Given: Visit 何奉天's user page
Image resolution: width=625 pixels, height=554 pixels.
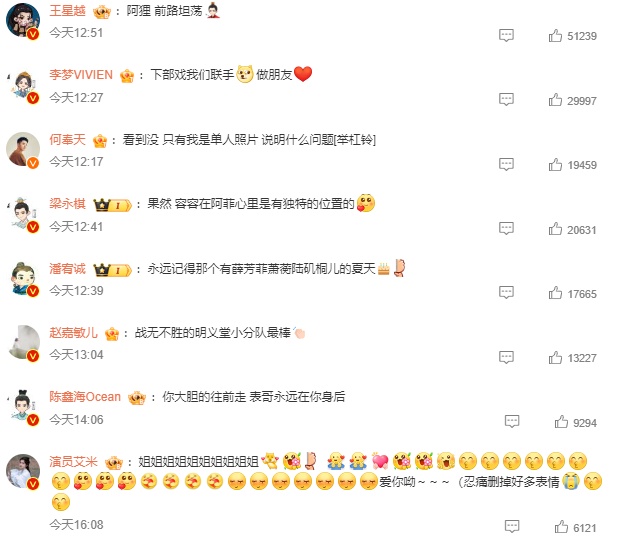Looking at the screenshot, I should tap(67, 139).
